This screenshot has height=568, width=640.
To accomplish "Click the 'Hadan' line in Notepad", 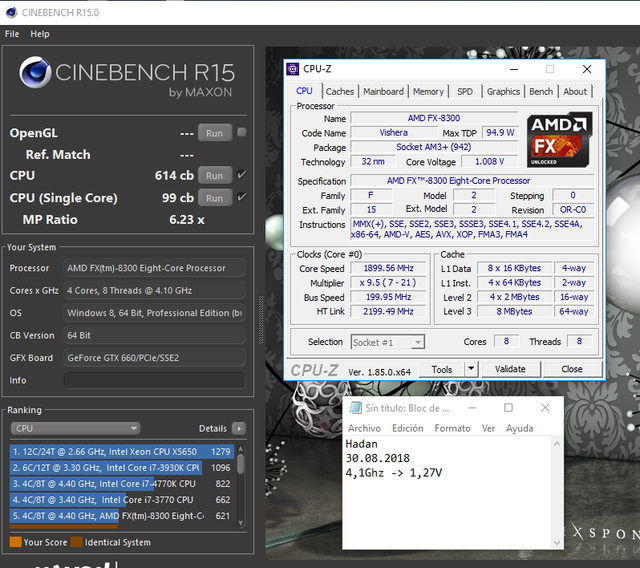I will (x=361, y=444).
